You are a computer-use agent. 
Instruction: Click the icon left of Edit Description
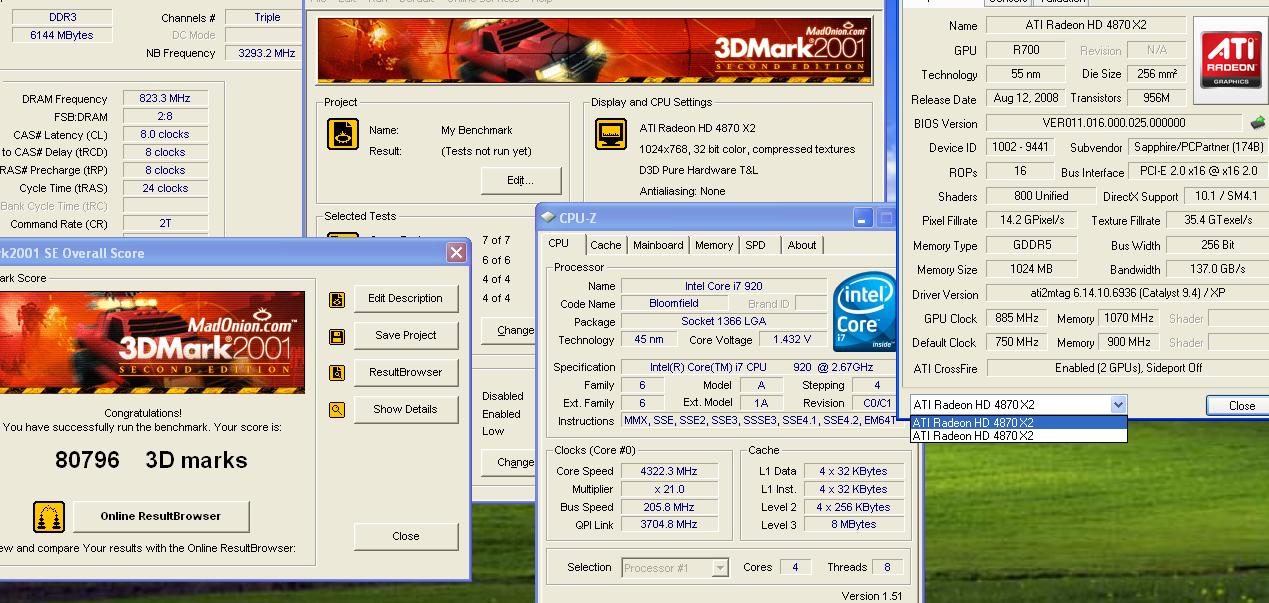point(337,298)
